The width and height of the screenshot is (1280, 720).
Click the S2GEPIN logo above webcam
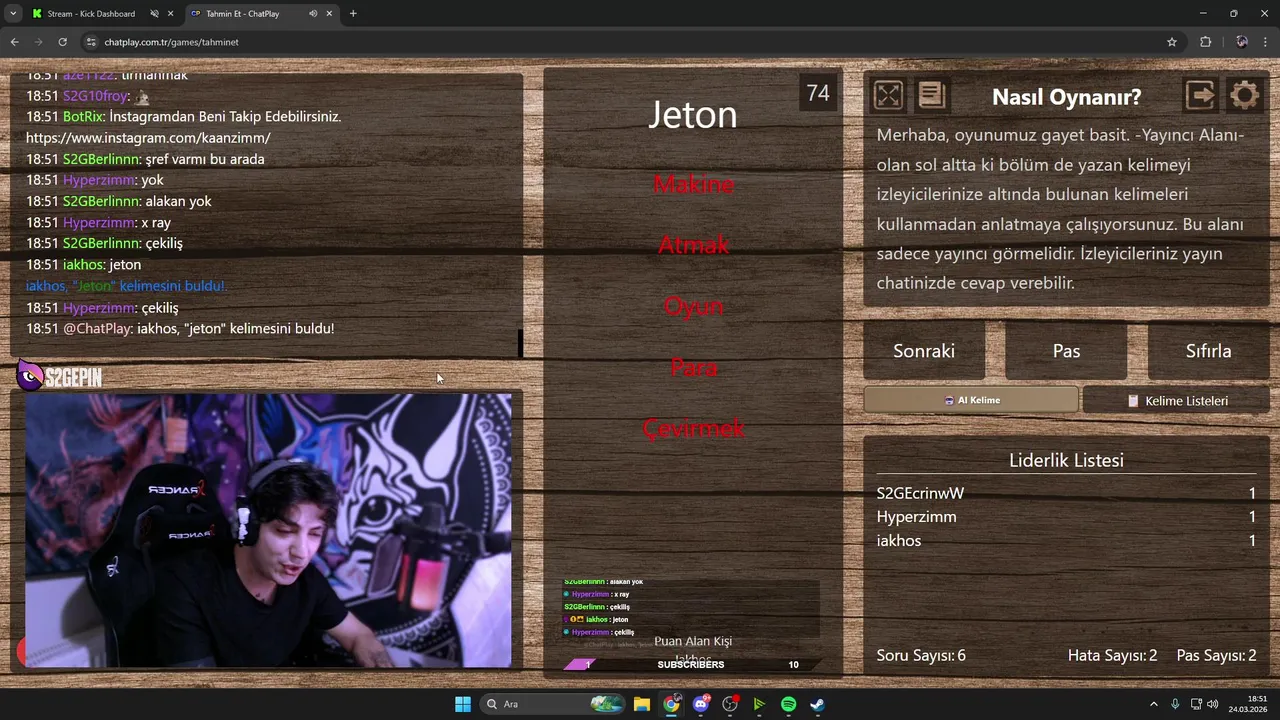pyautogui.click(x=60, y=377)
